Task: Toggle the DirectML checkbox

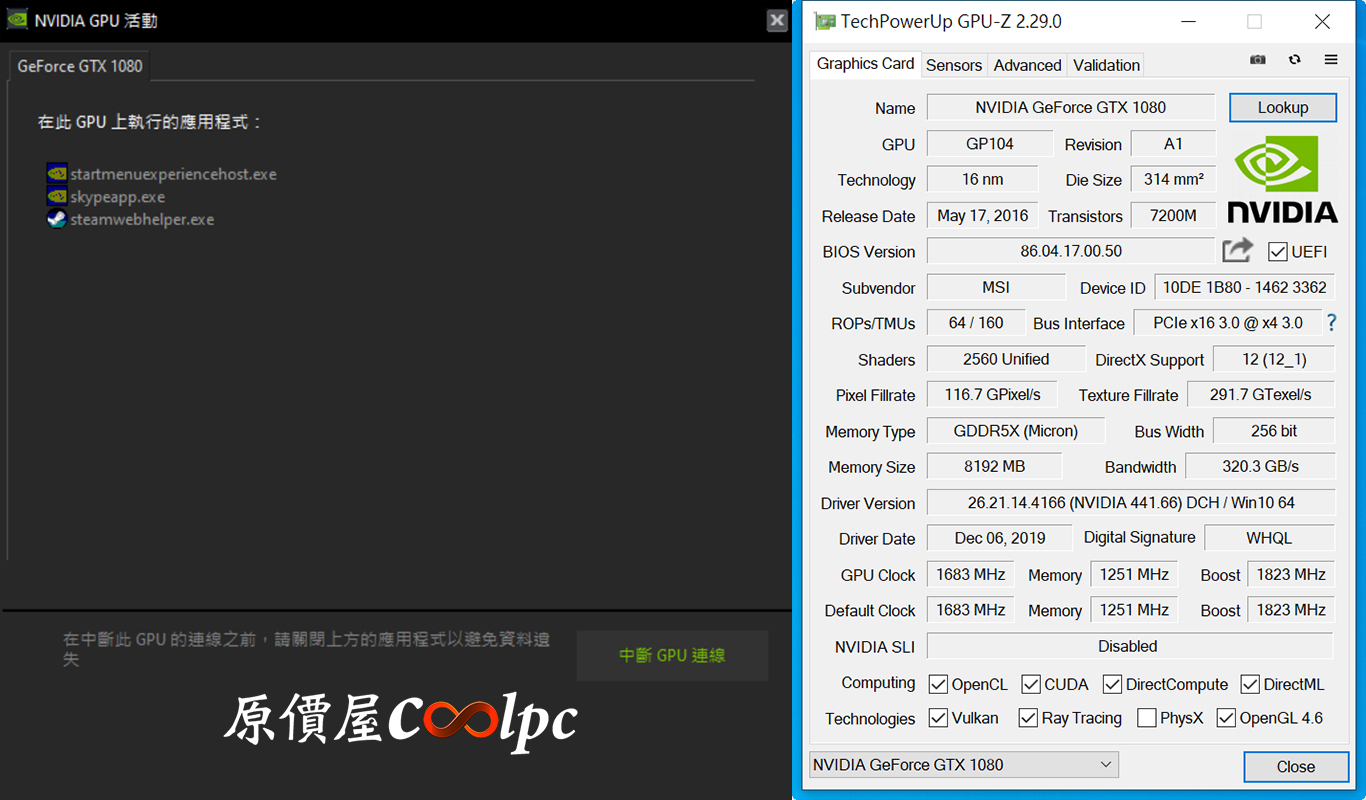Action: [1250, 684]
